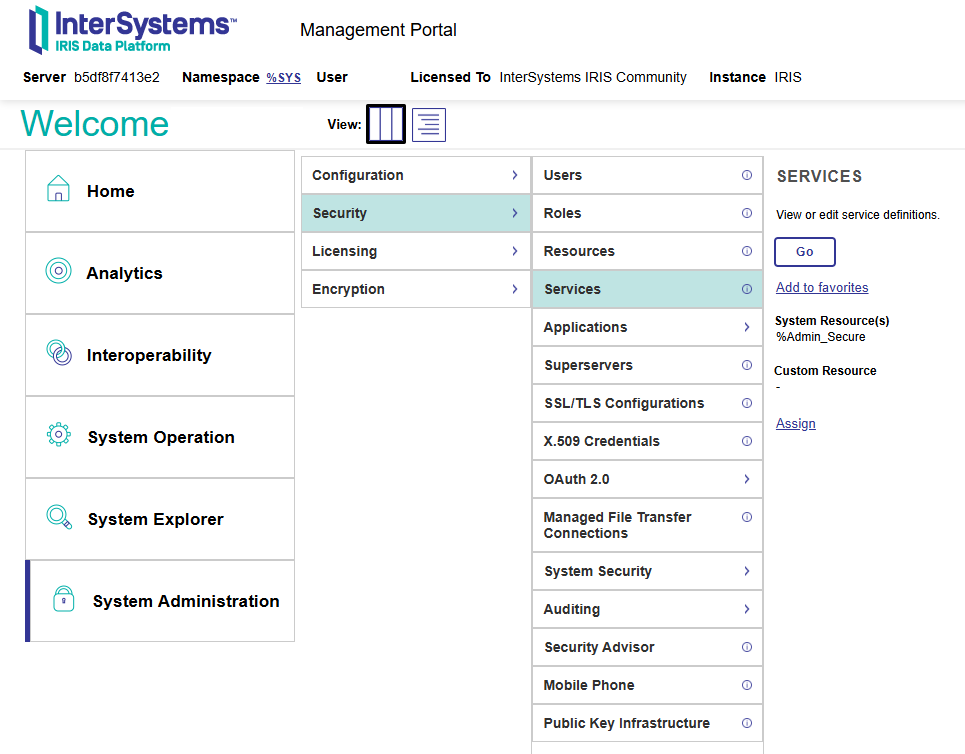Switch to the columns view toggle
The image size is (965, 754).
coord(385,124)
